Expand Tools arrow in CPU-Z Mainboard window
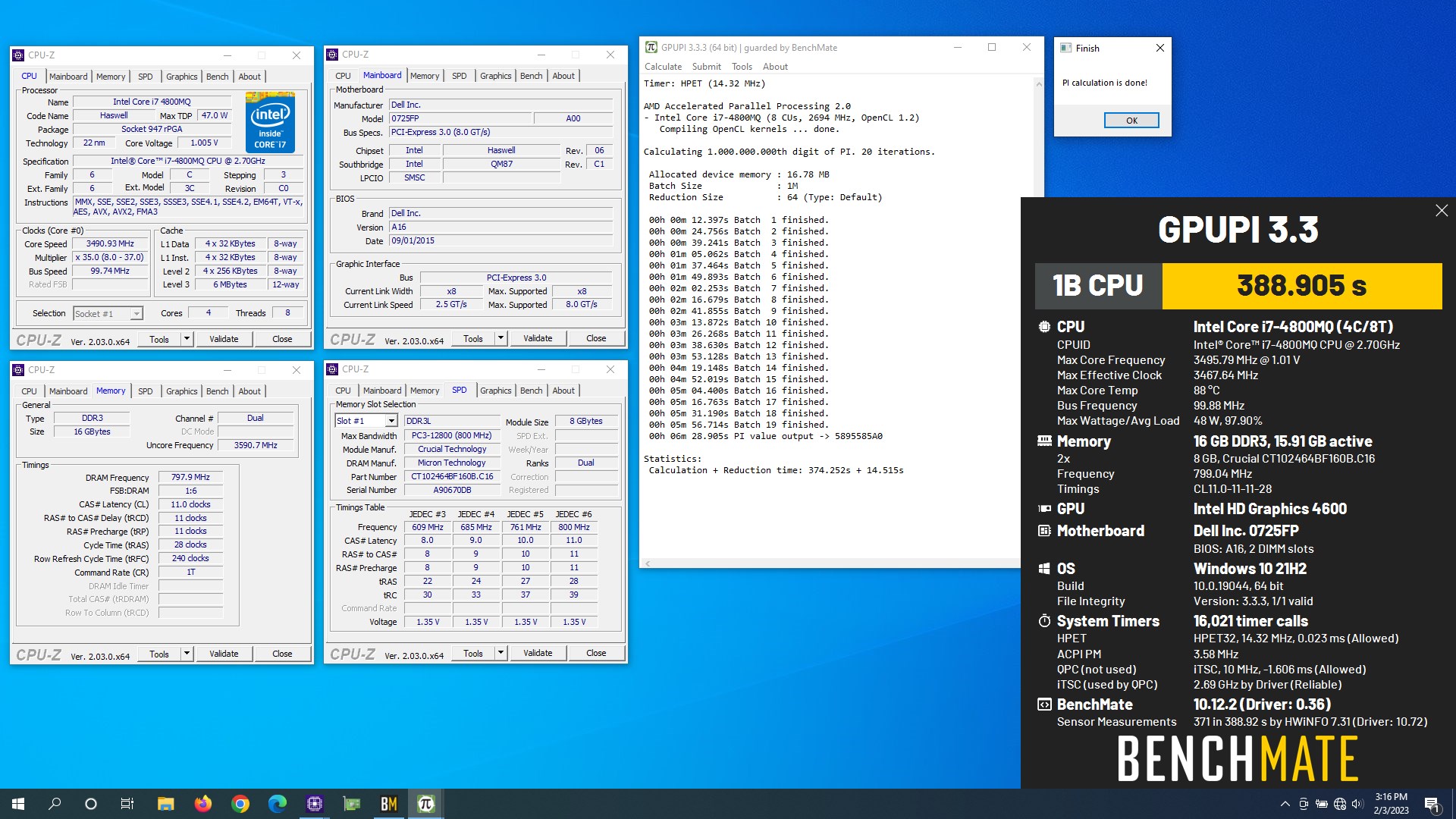Viewport: 1456px width, 819px height. click(x=500, y=338)
